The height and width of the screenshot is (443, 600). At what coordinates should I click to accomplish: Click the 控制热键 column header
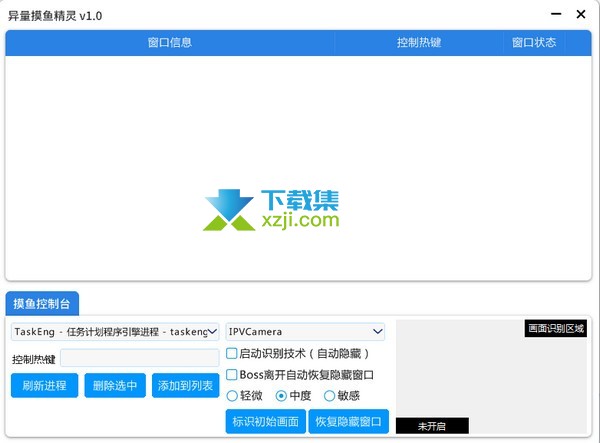[x=419, y=42]
